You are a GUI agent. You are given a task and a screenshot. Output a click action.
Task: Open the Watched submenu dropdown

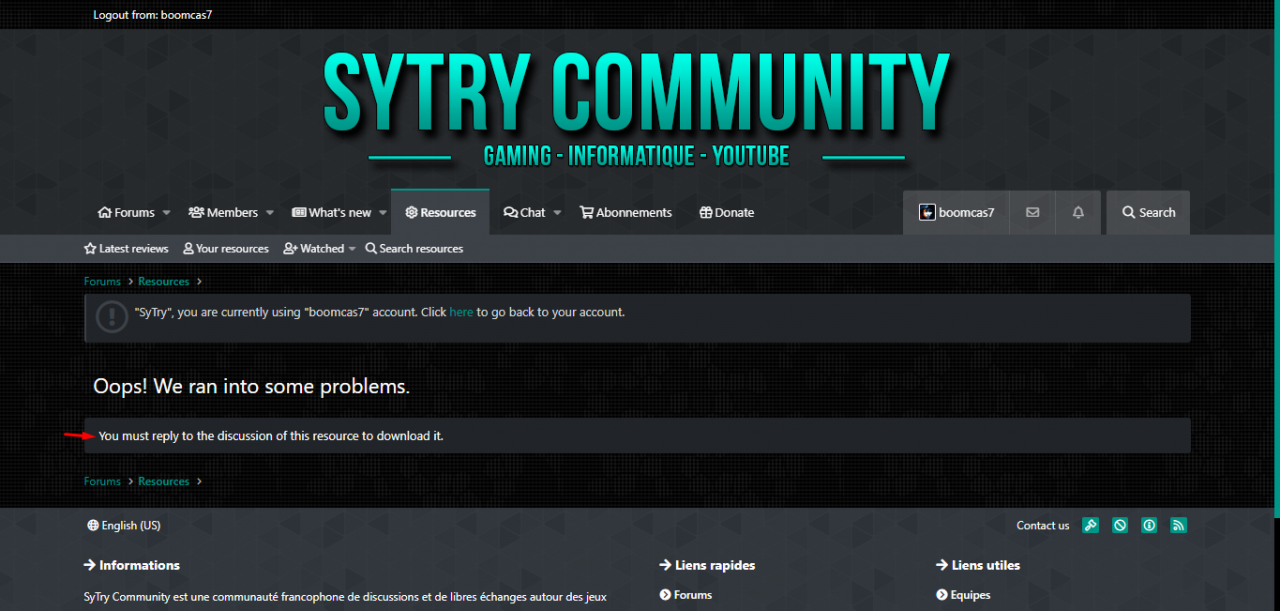(352, 249)
